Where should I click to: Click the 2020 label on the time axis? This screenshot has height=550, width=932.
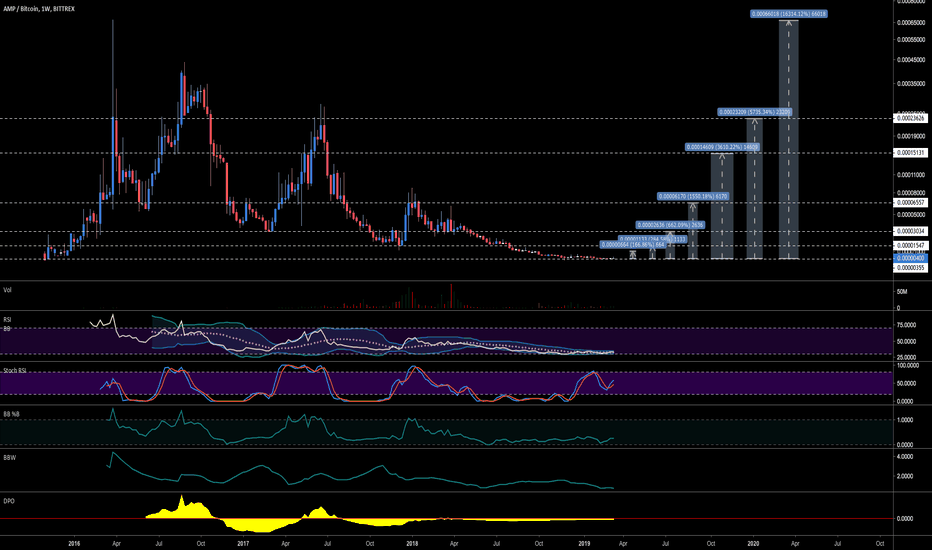[x=753, y=543]
